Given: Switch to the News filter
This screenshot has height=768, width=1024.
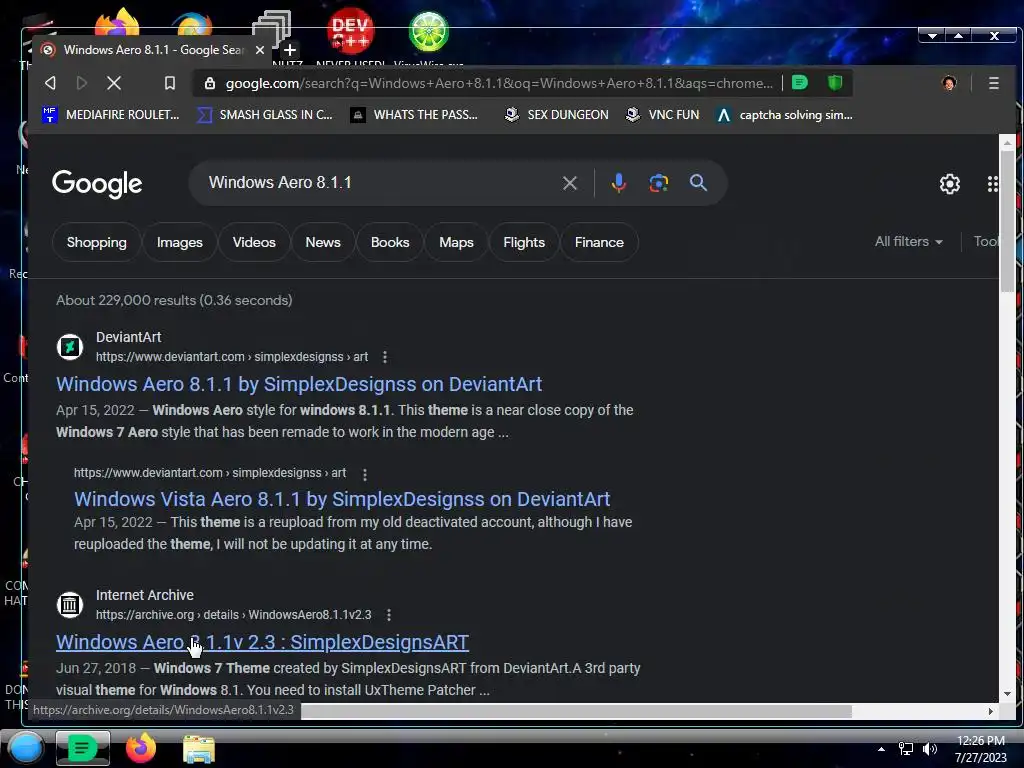Looking at the screenshot, I should [x=323, y=242].
